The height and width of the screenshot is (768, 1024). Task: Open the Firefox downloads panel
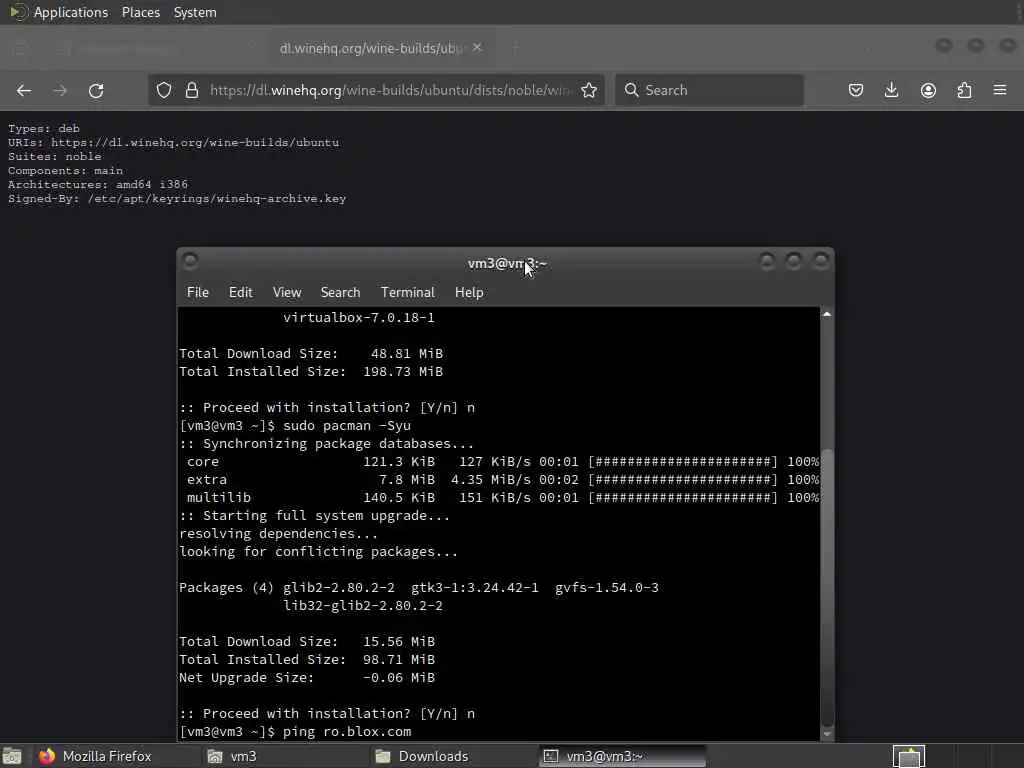pos(891,90)
